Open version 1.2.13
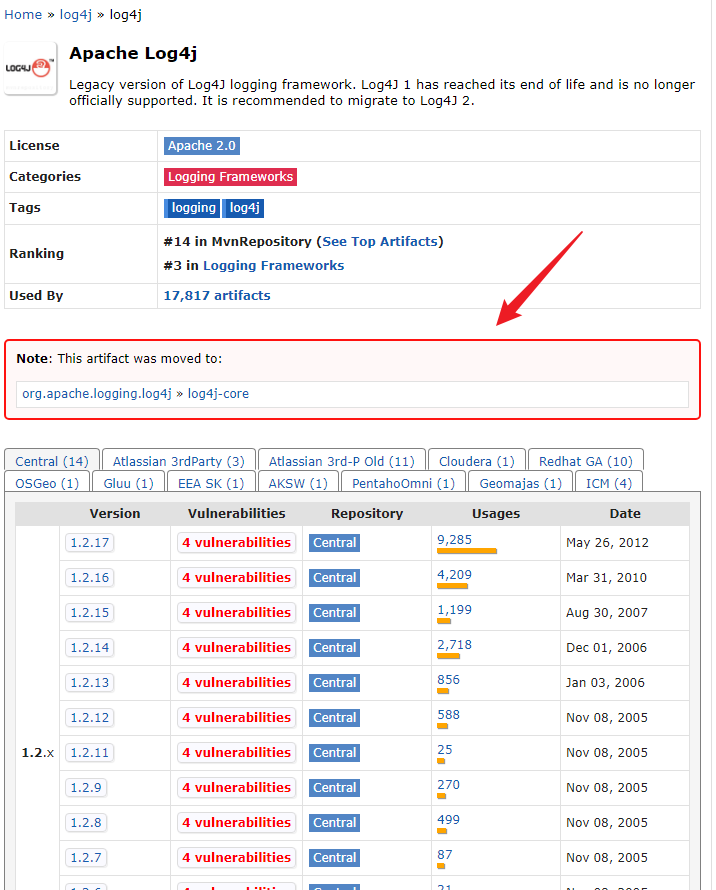Screen dimensions: 716x890 click(90, 683)
